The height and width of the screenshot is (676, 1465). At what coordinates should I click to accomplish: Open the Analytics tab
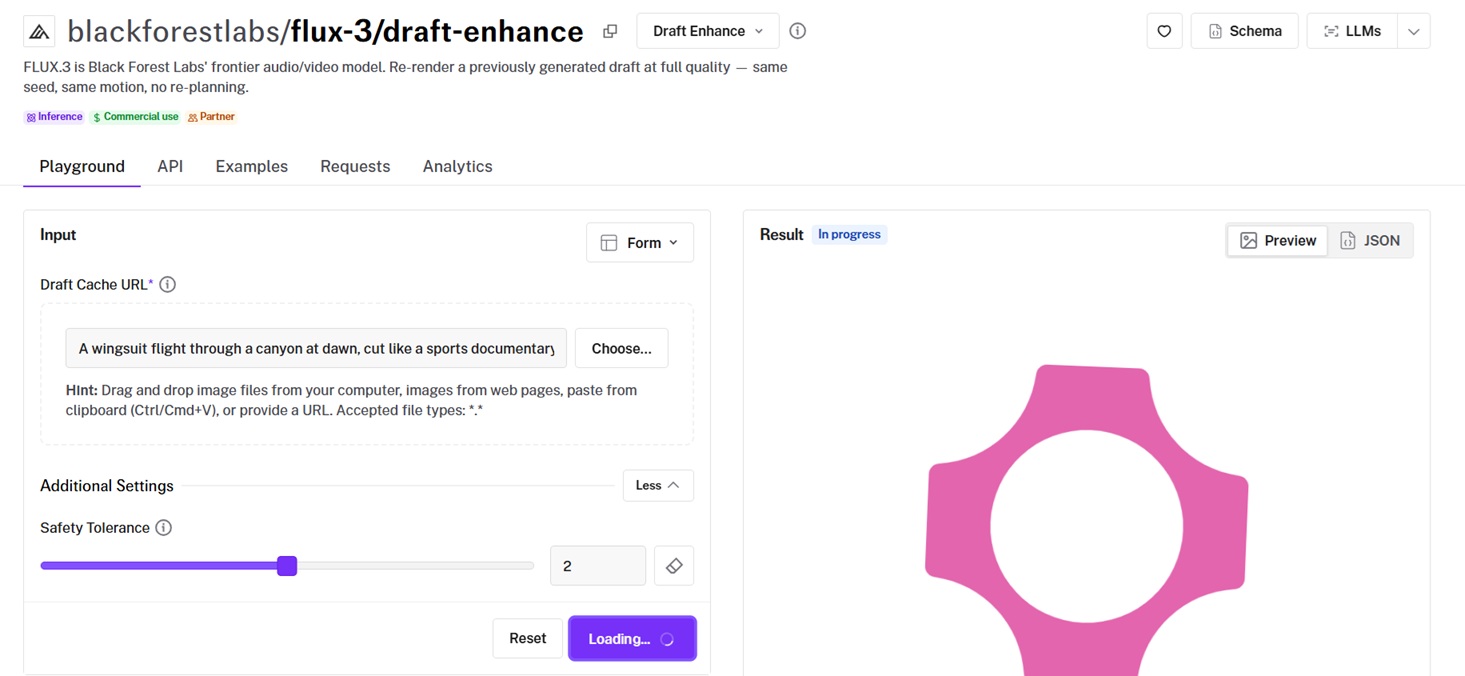[458, 166]
